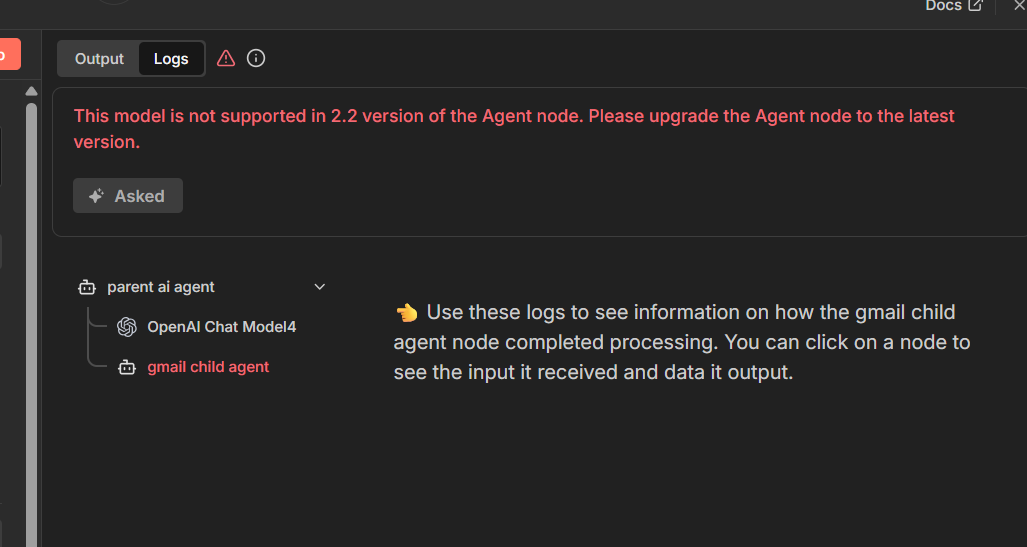Screen dimensions: 1027x547
Task: Switch to the Output tab
Action: (x=99, y=59)
